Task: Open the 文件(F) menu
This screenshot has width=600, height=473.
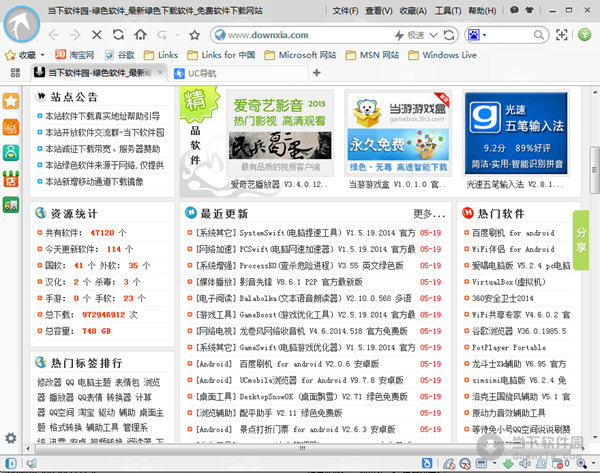Action: 345,11
